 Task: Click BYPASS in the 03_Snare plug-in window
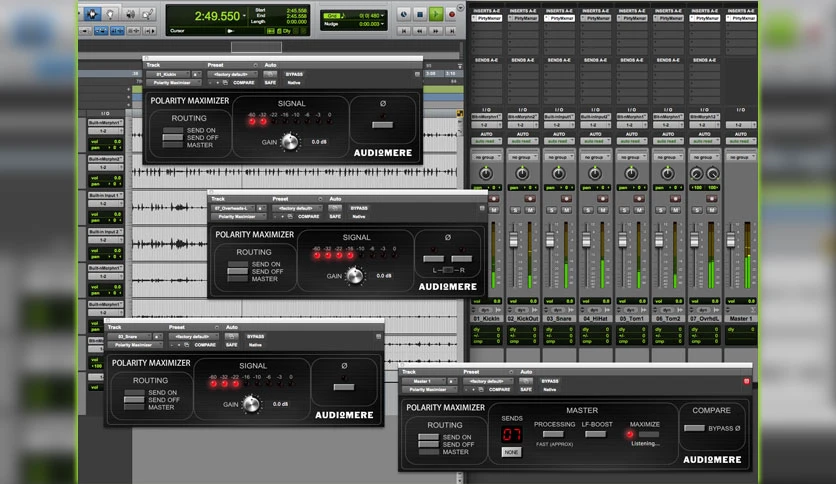(x=255, y=336)
